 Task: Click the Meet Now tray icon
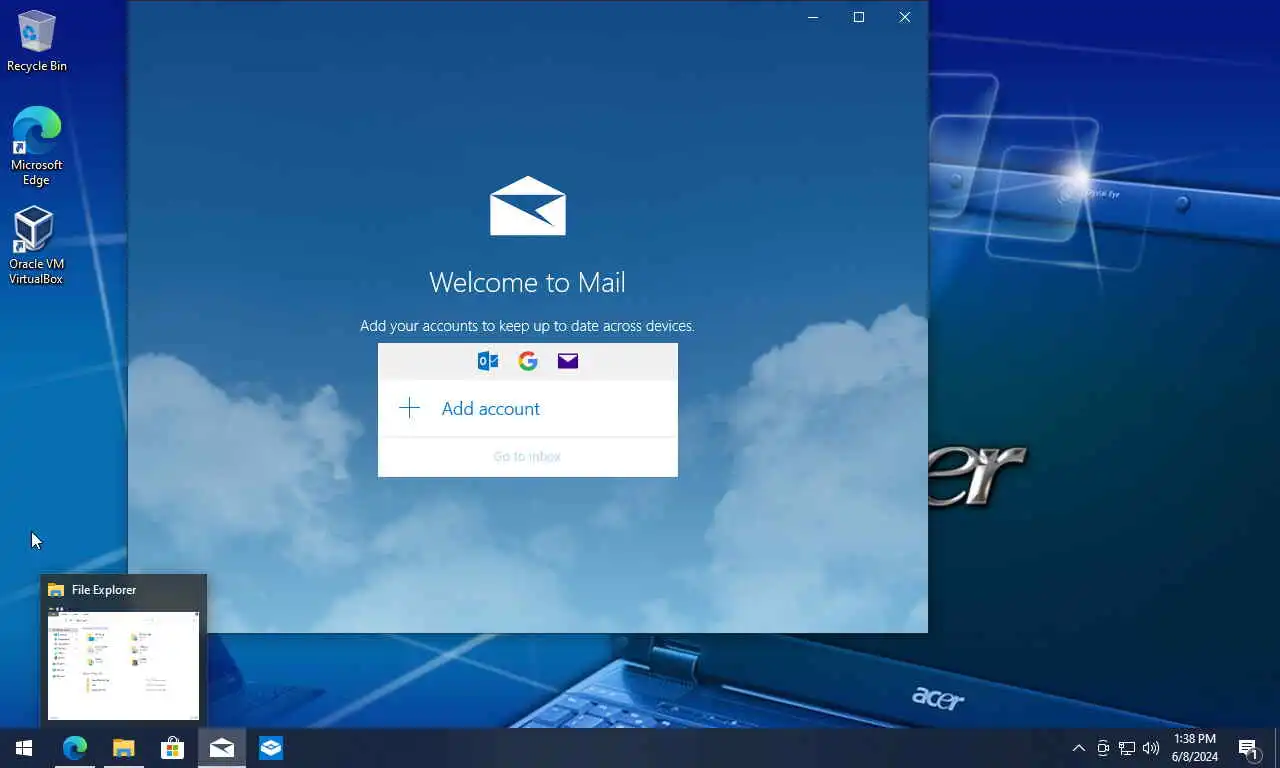point(1103,748)
